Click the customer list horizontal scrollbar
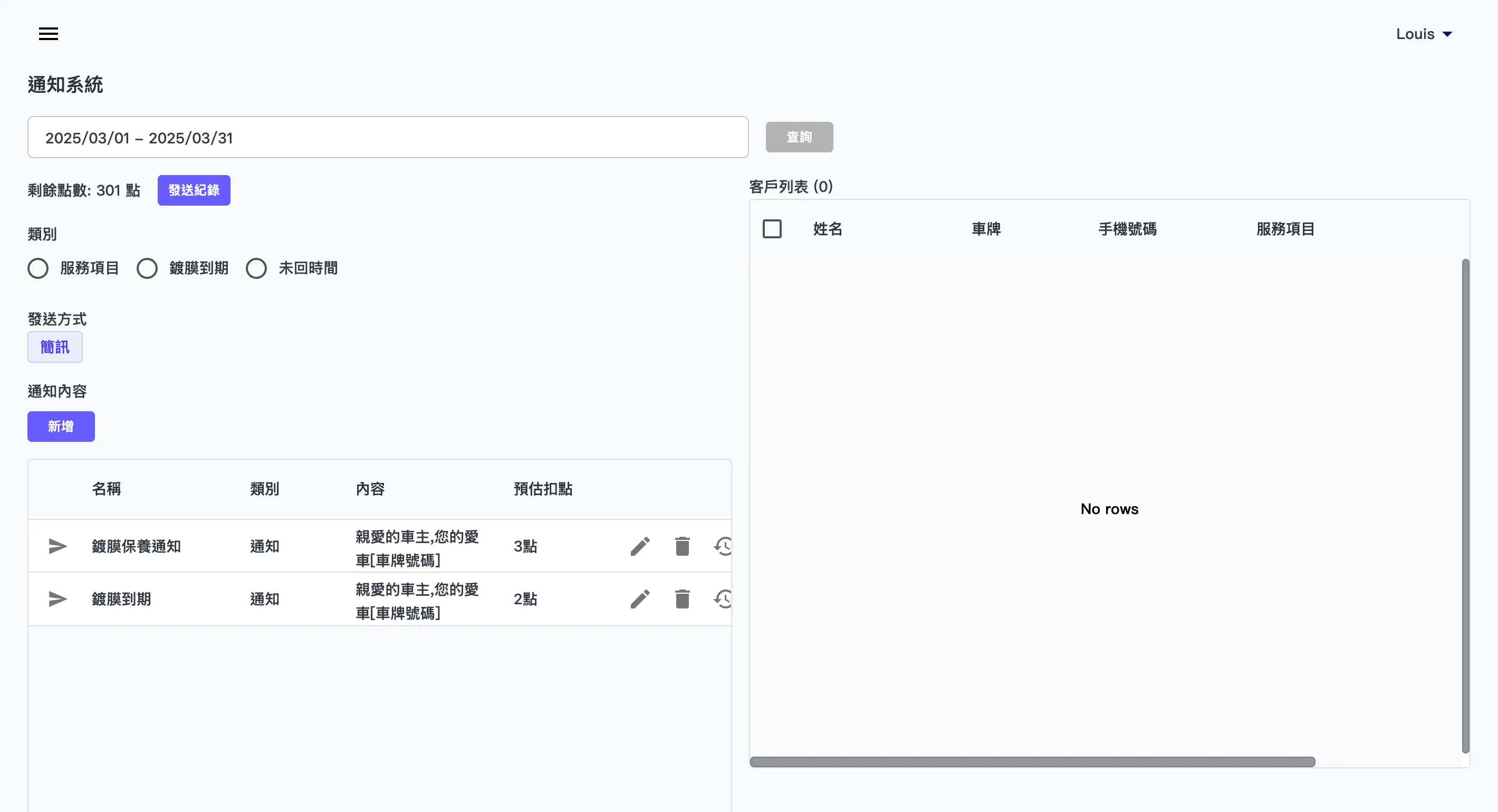This screenshot has width=1498, height=812. [1032, 762]
